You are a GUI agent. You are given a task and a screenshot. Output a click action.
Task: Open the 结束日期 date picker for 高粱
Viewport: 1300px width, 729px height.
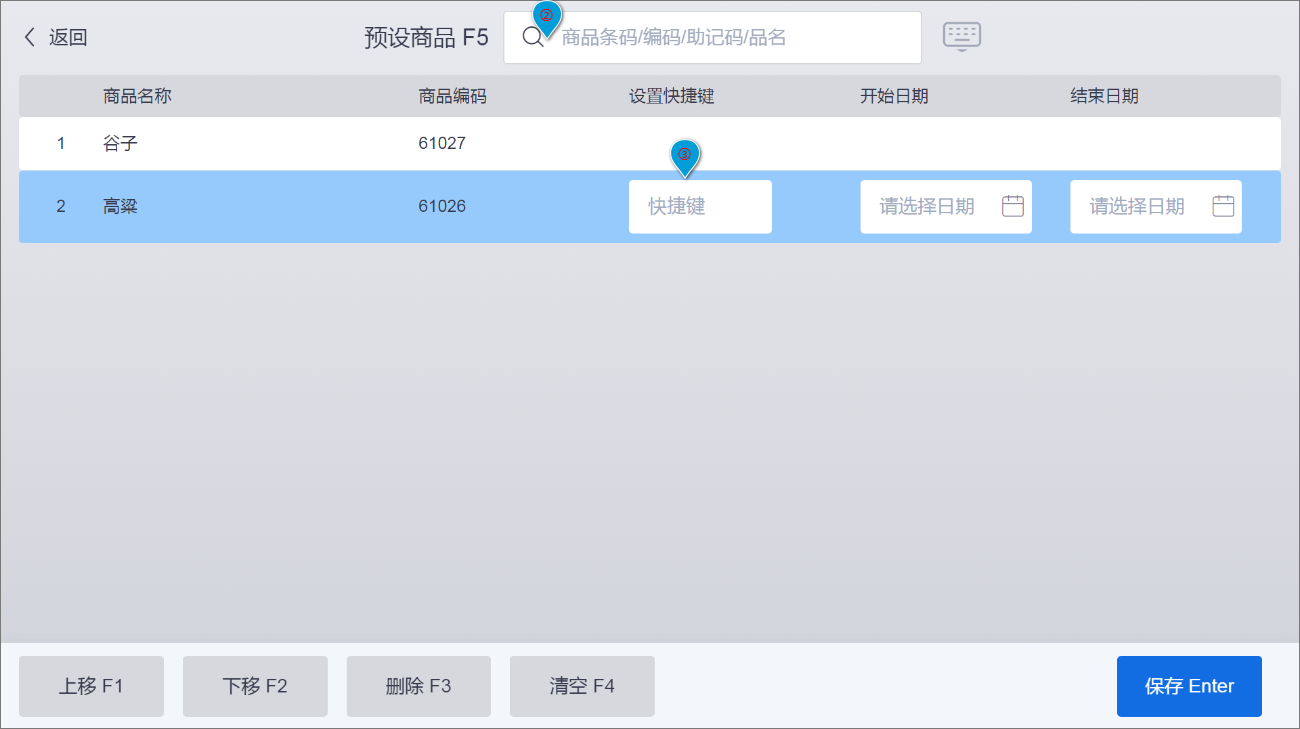(x=1140, y=206)
